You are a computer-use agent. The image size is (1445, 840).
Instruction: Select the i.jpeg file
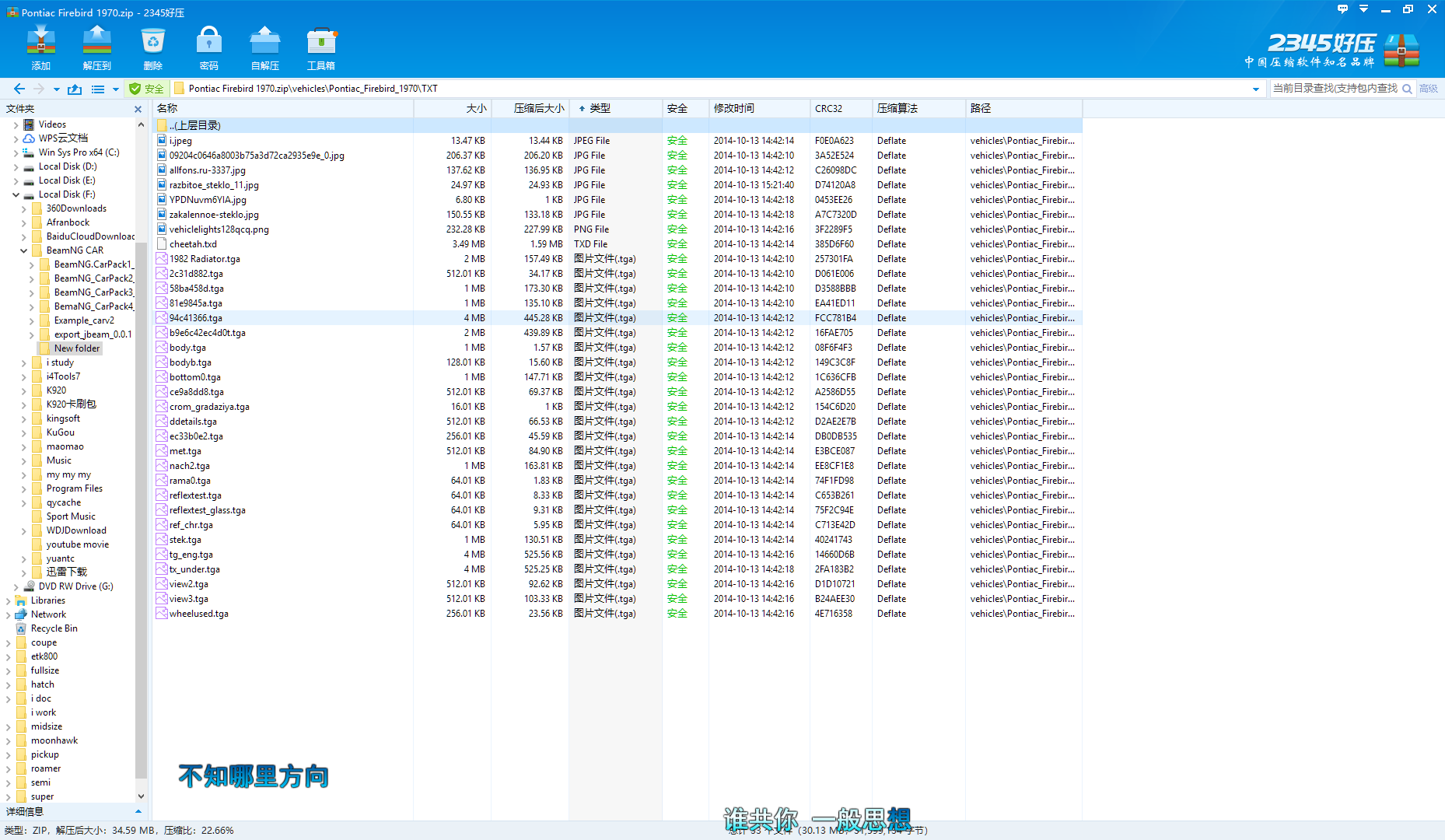180,141
